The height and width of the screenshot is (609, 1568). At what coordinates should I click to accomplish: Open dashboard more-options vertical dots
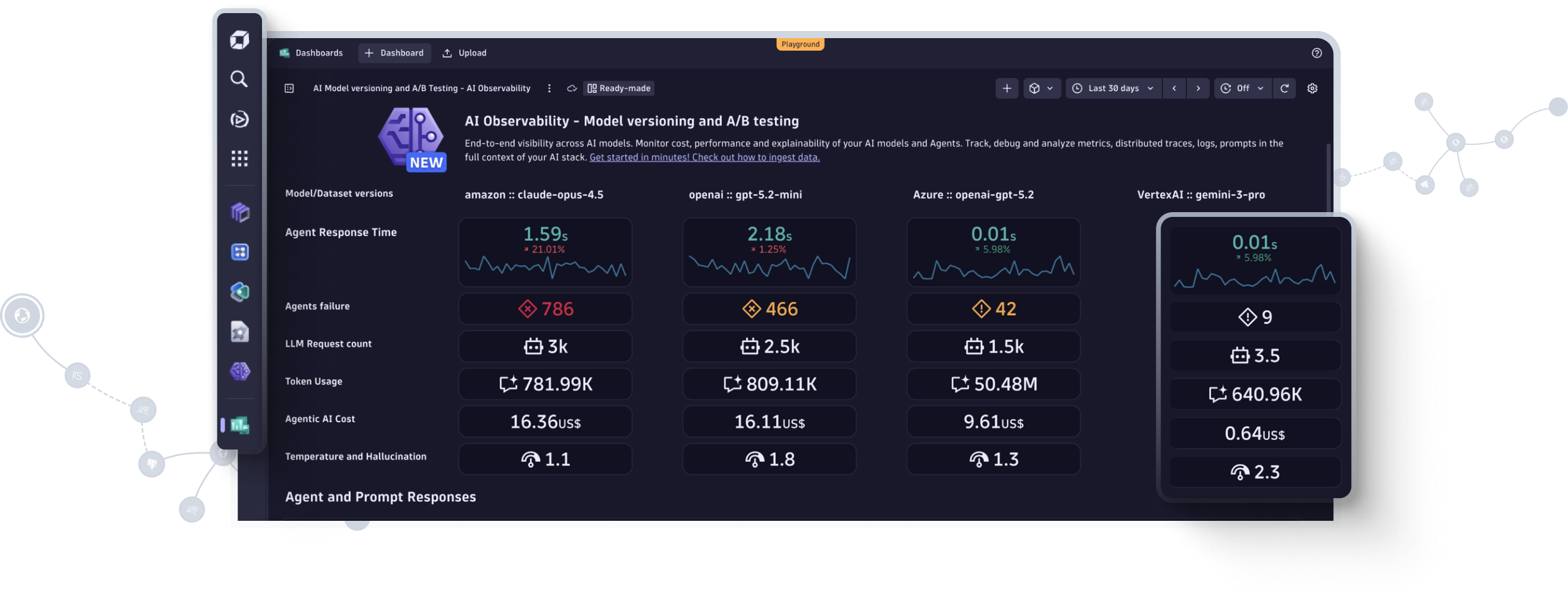(549, 88)
